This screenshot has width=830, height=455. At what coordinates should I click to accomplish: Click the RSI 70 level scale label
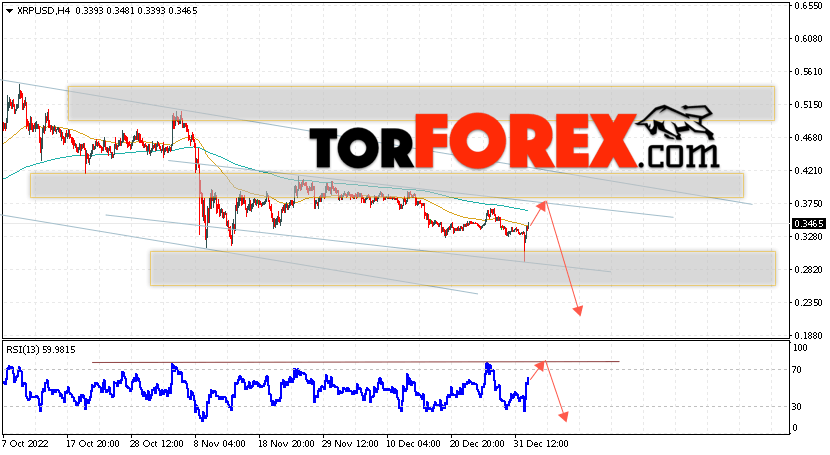(x=797, y=370)
